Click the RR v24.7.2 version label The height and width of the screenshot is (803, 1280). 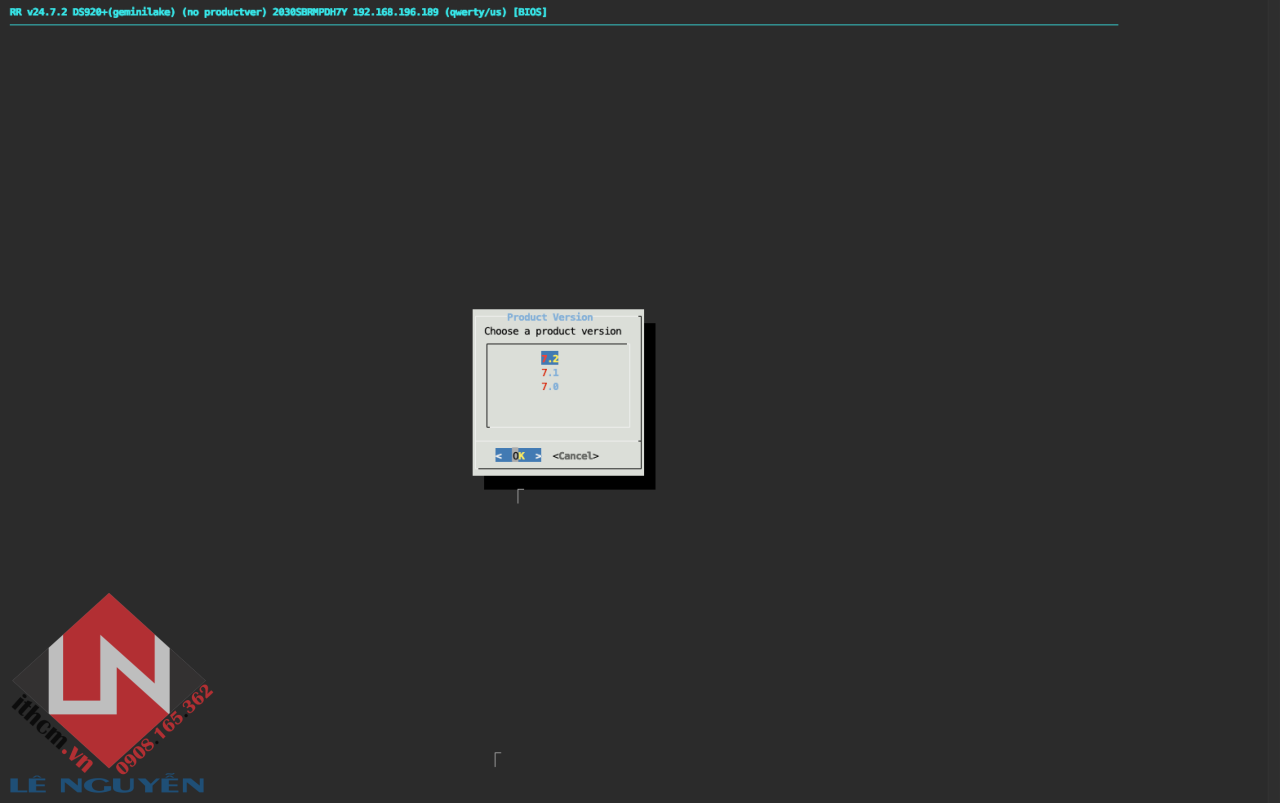point(38,12)
